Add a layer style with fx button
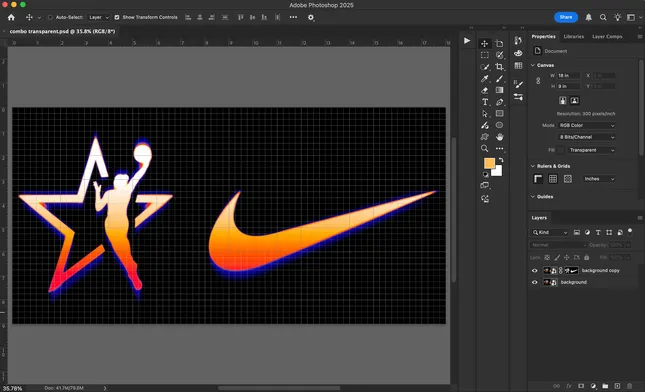The image size is (645, 392). tap(568, 386)
